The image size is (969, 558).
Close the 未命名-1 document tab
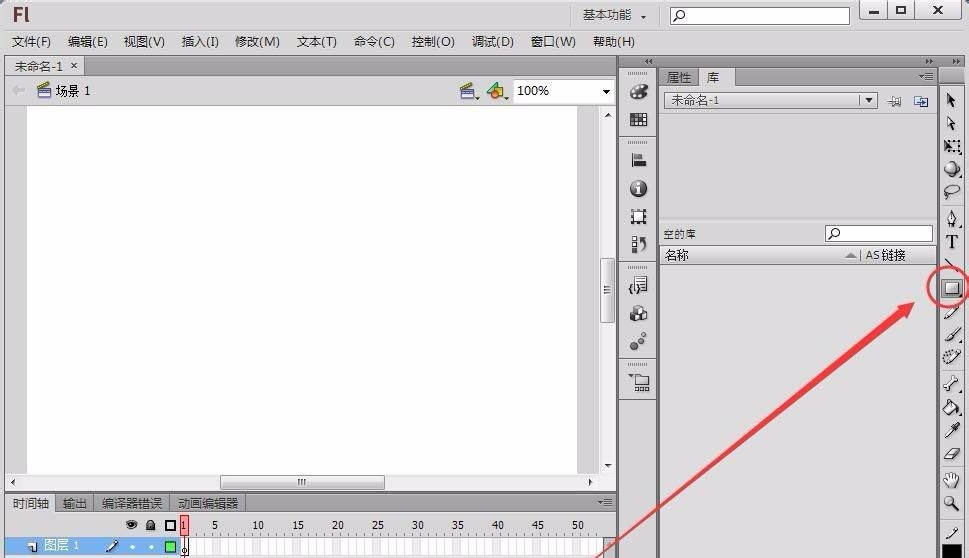point(74,66)
